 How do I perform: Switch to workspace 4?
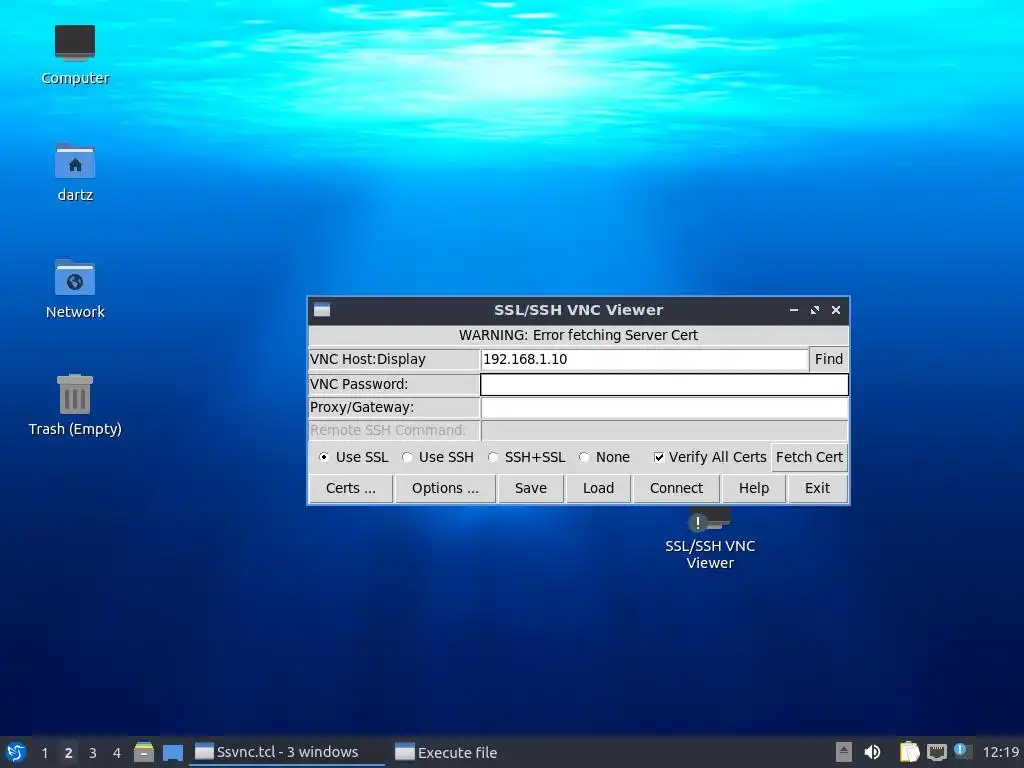(117, 752)
